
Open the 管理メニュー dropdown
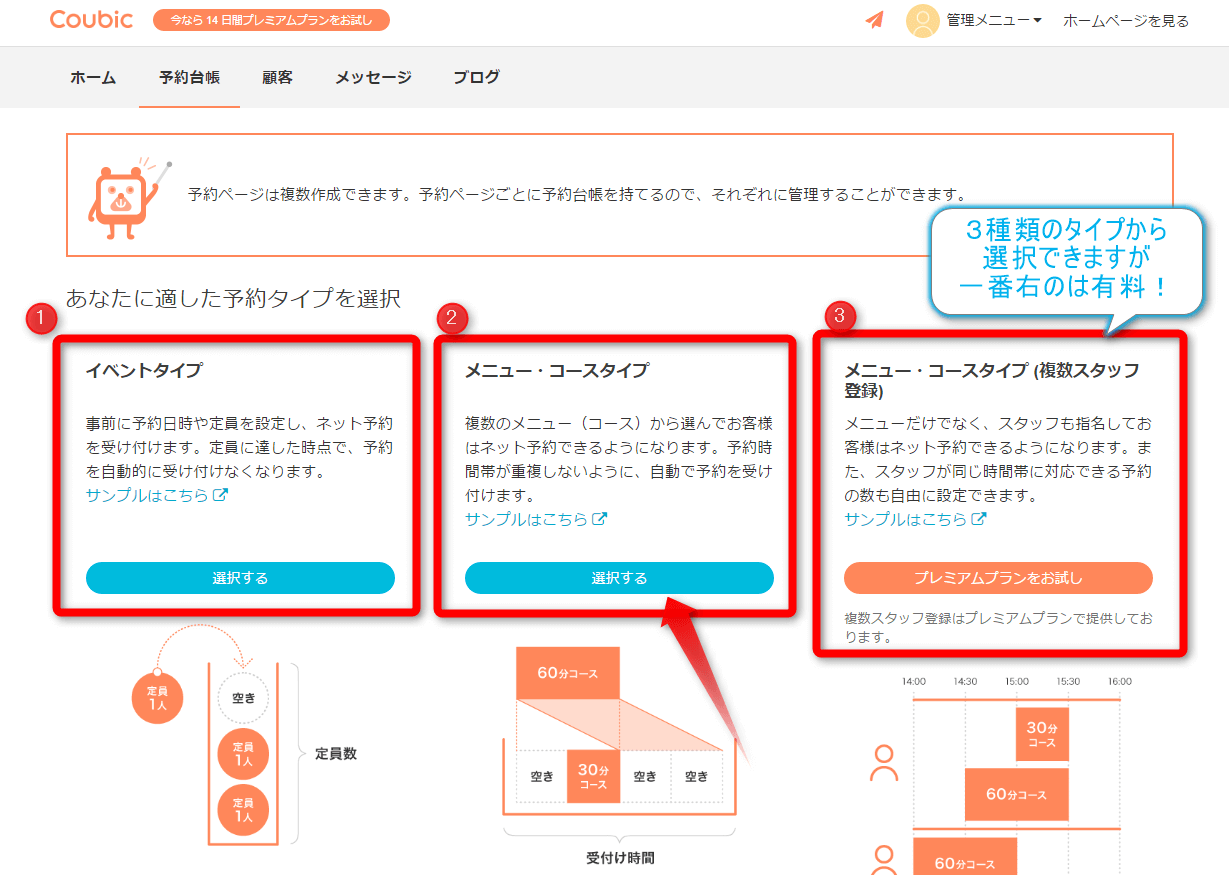tap(994, 20)
